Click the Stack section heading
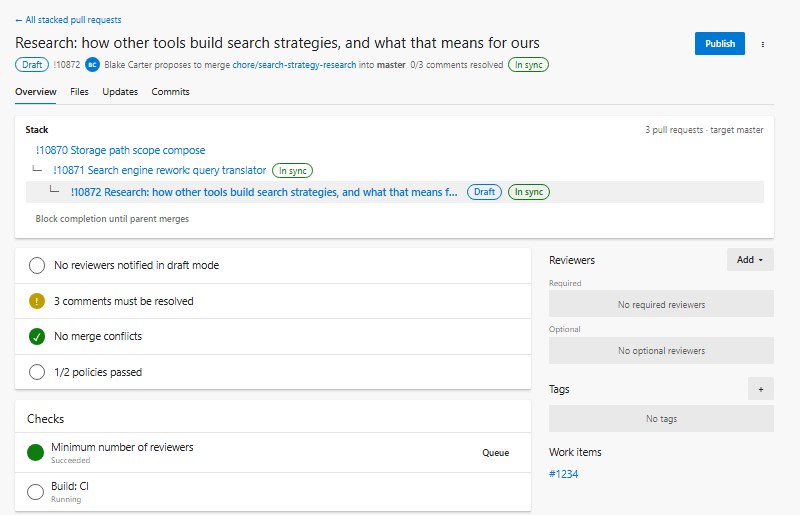The height and width of the screenshot is (515, 800). click(x=37, y=130)
